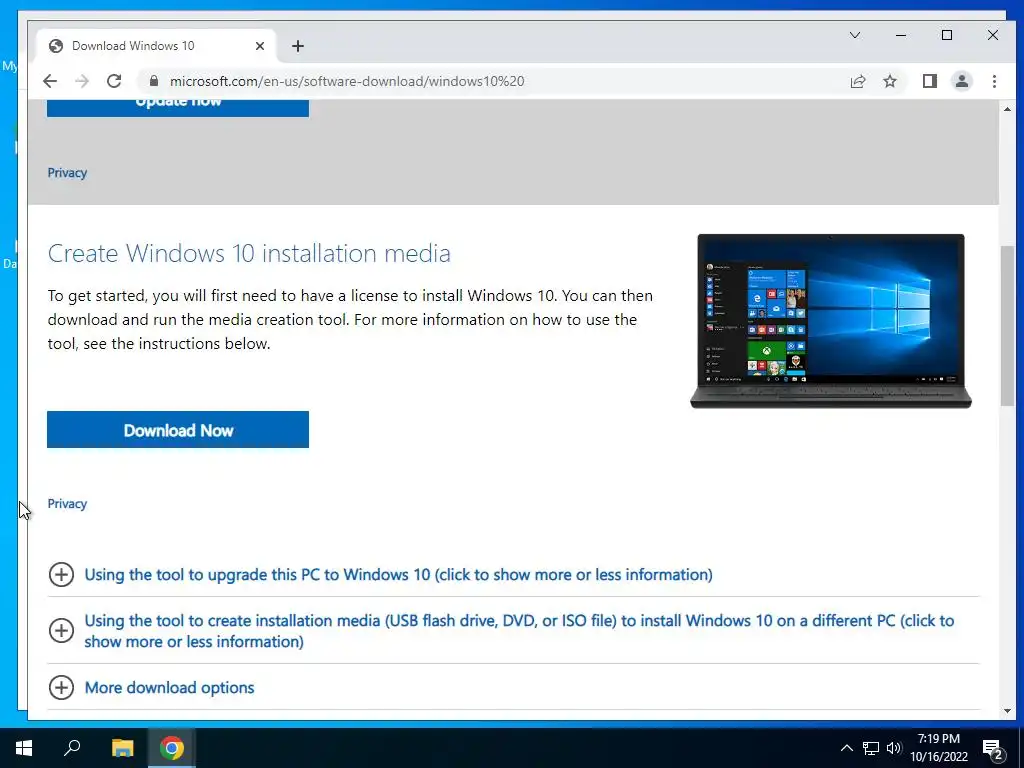Expand plus icon for create installation media section
1024x768 pixels.
pos(61,630)
